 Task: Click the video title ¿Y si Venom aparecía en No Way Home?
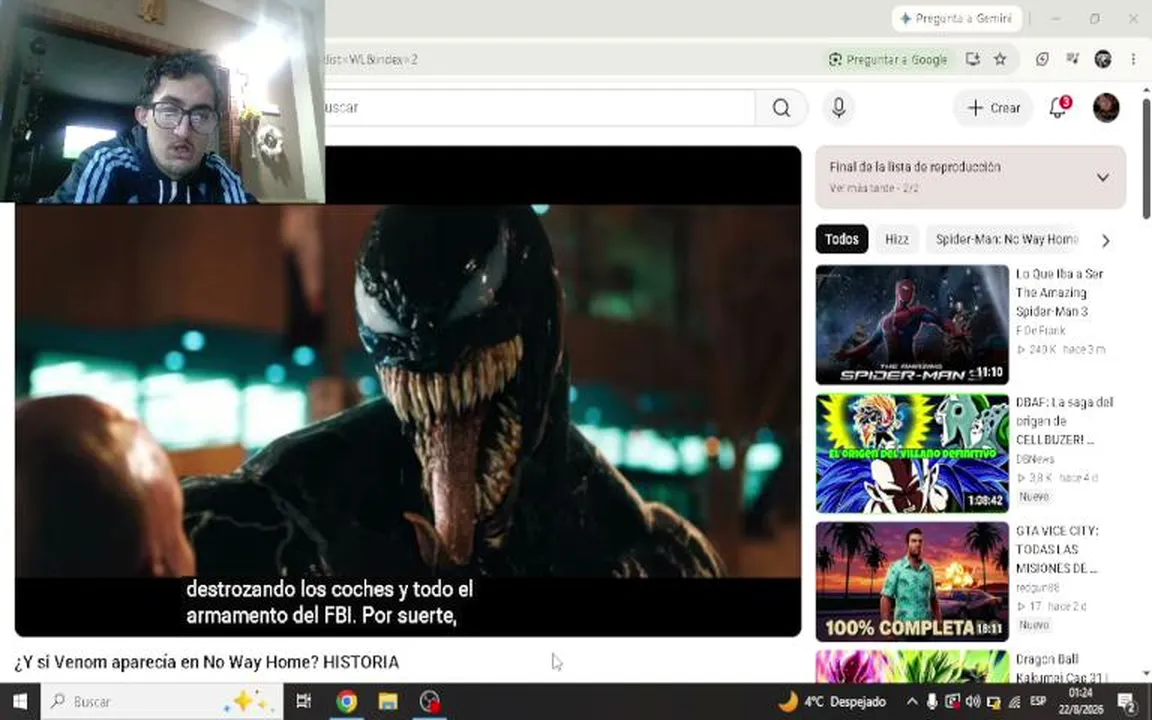tap(206, 662)
